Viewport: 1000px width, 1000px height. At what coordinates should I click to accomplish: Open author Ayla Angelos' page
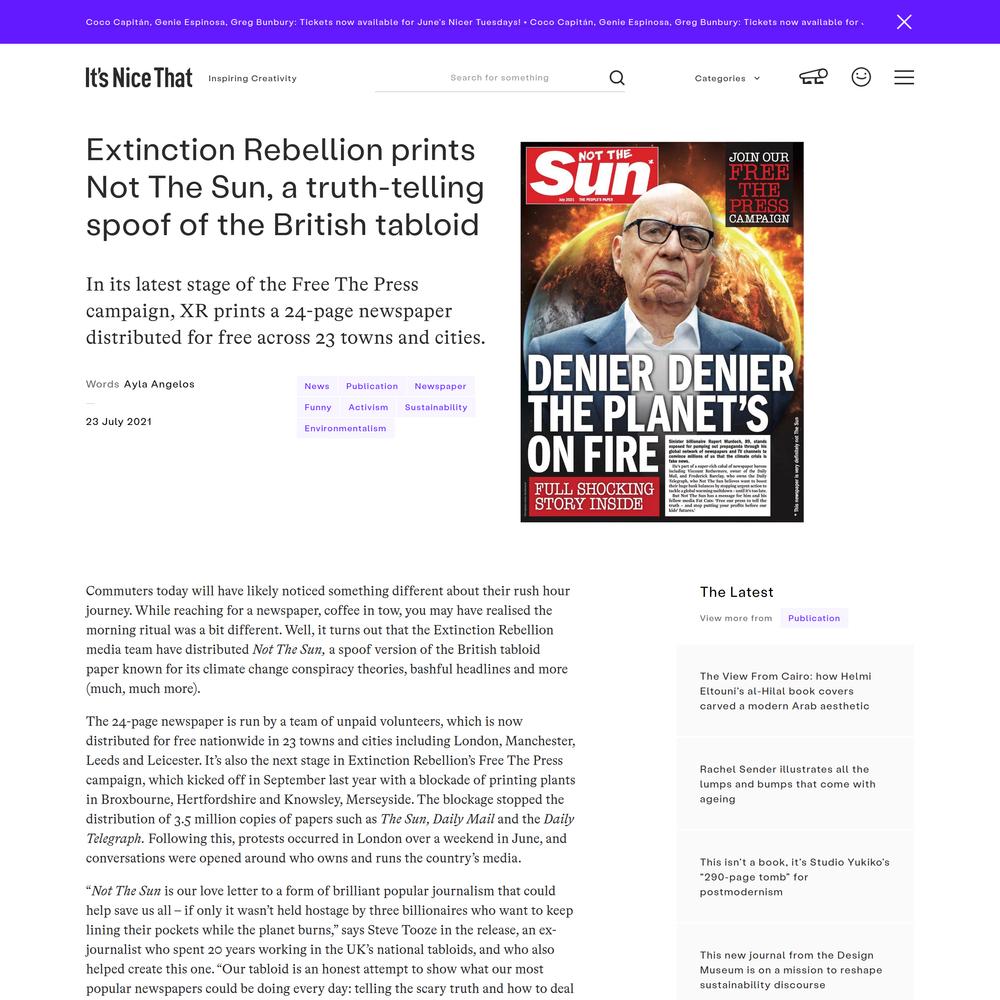159,384
